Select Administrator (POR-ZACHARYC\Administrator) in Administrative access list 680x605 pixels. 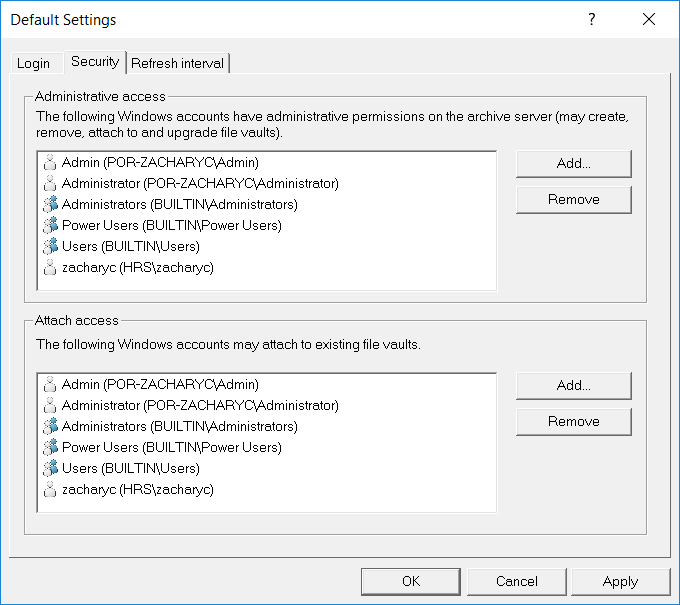[x=200, y=183]
